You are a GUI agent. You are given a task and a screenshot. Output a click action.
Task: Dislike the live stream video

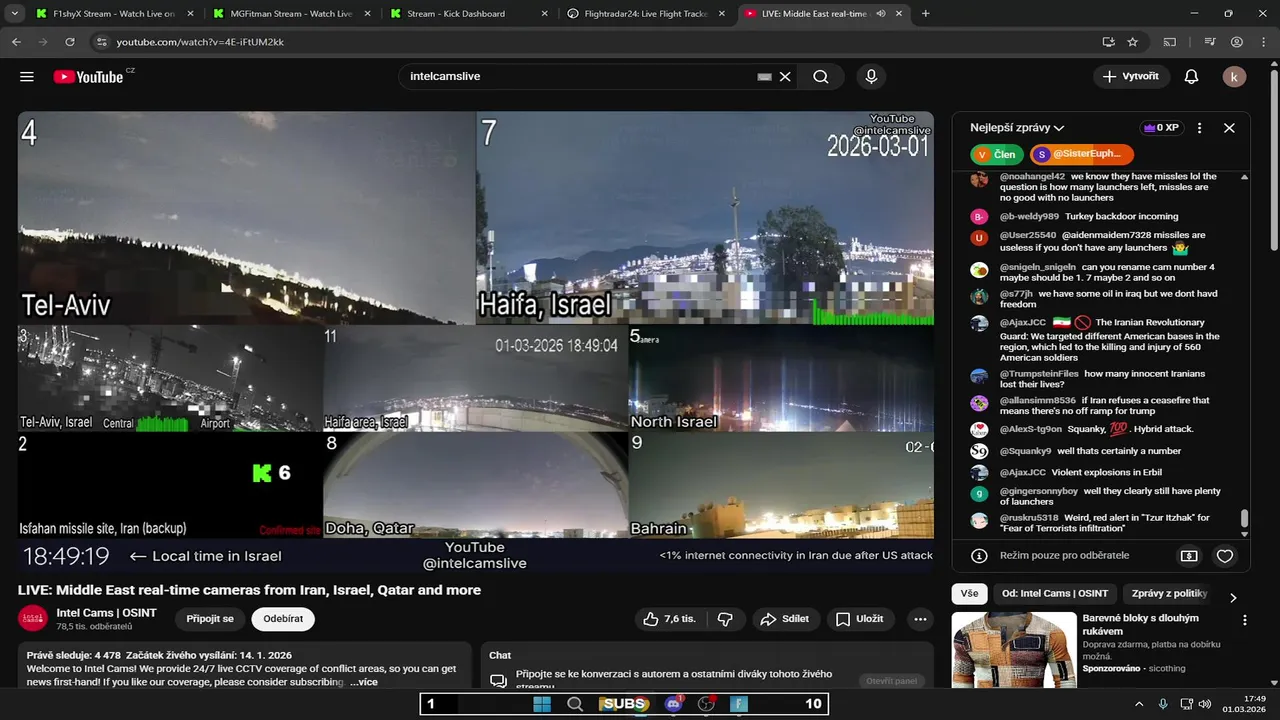pyautogui.click(x=726, y=619)
